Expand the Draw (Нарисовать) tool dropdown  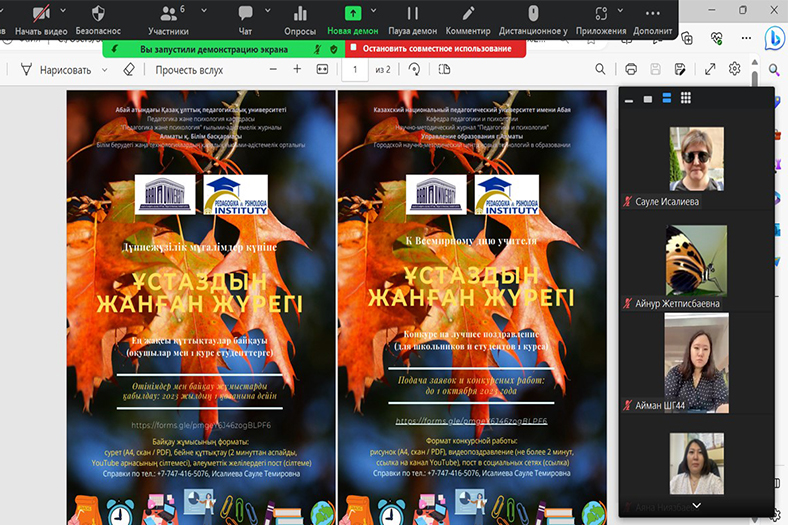point(101,70)
